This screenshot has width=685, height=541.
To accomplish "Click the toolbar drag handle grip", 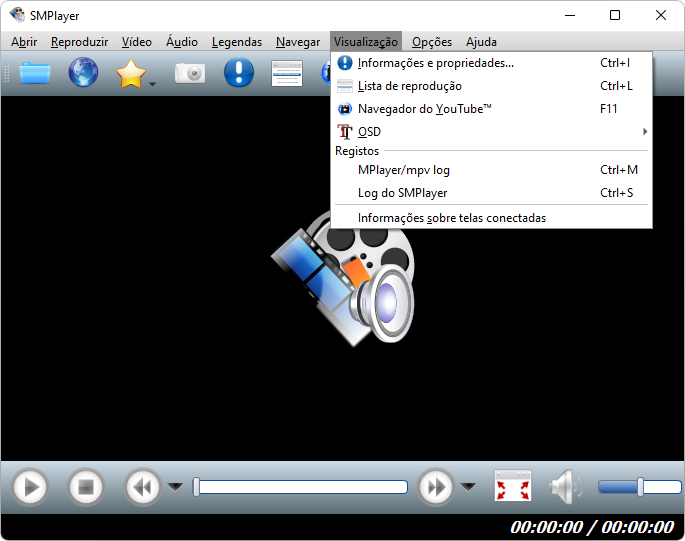I will tap(7, 73).
